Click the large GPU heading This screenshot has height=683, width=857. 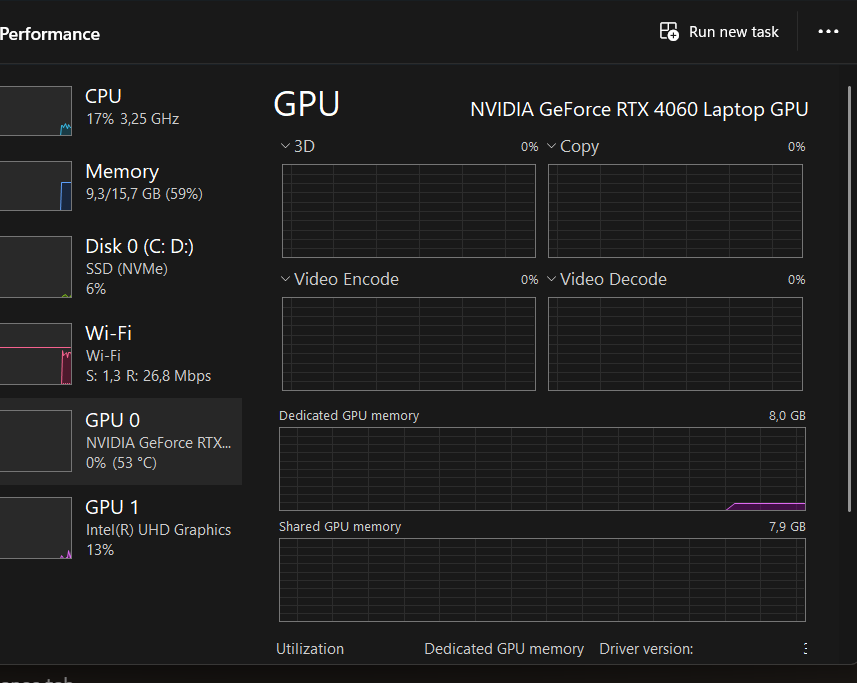pyautogui.click(x=307, y=104)
